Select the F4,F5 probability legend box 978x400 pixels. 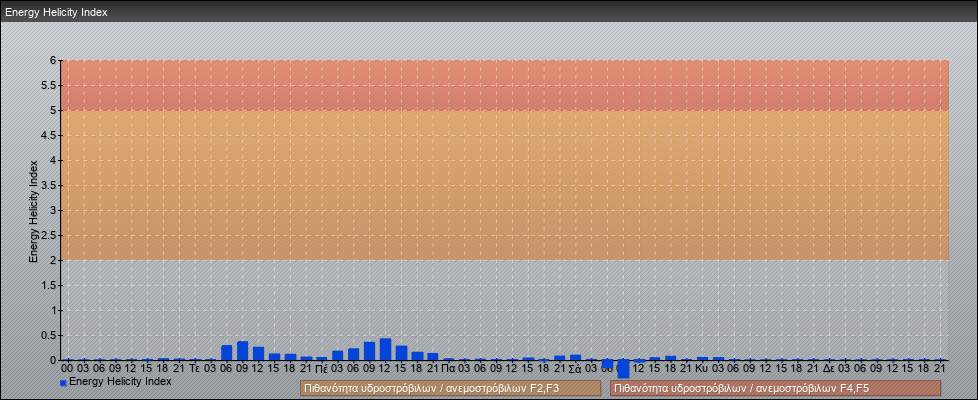click(x=775, y=388)
